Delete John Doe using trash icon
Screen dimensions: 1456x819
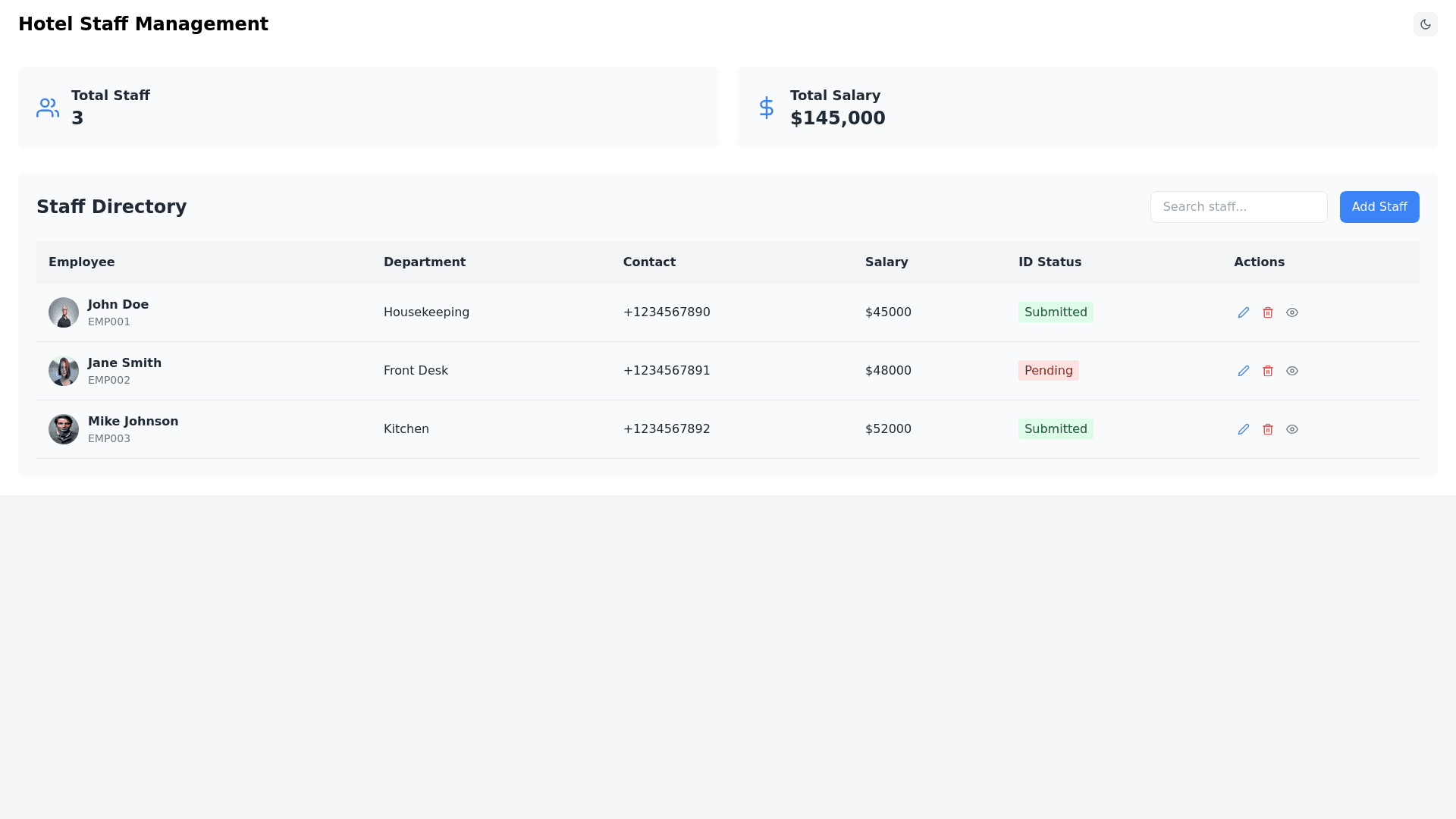1268,312
